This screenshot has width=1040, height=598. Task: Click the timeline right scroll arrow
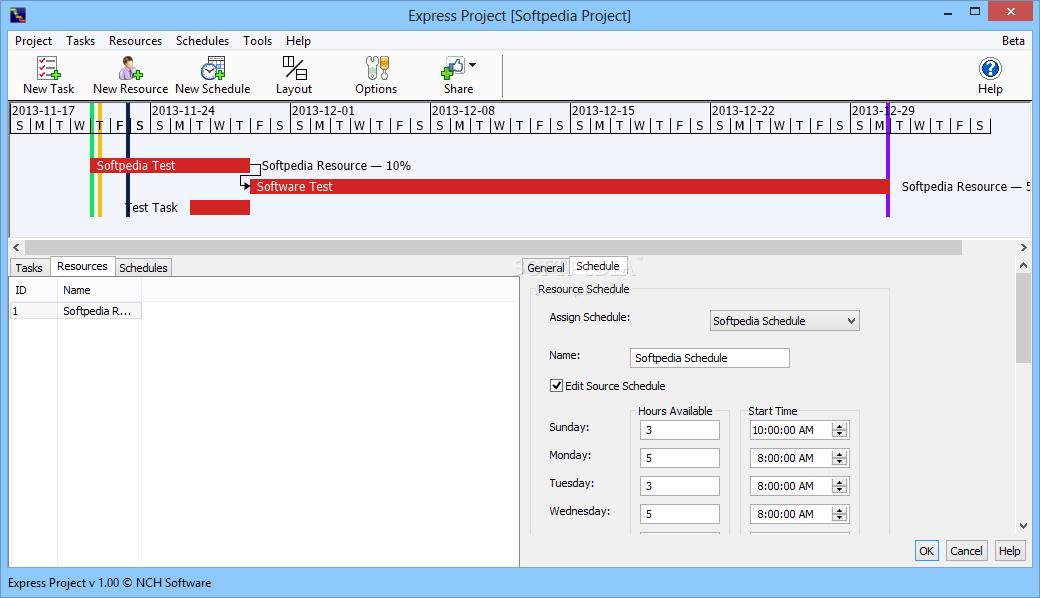(1023, 247)
